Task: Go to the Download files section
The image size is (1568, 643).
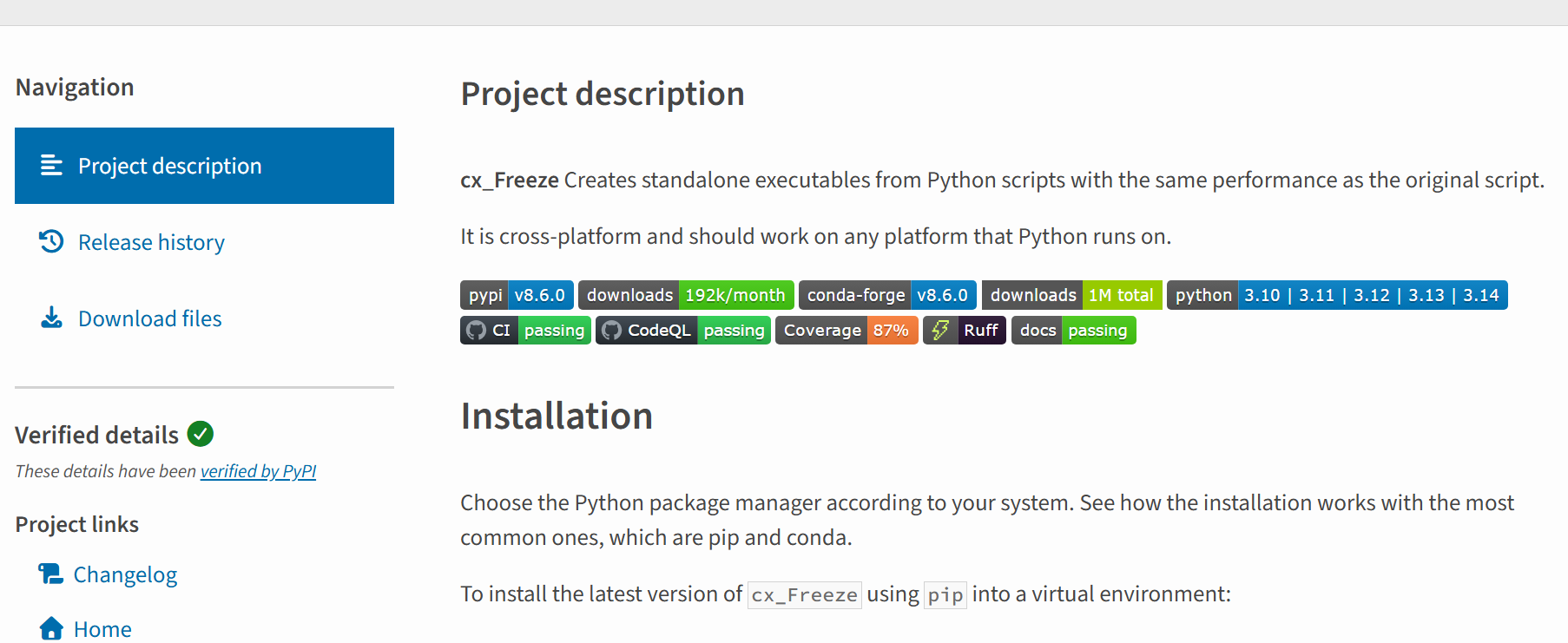Action: tap(149, 318)
